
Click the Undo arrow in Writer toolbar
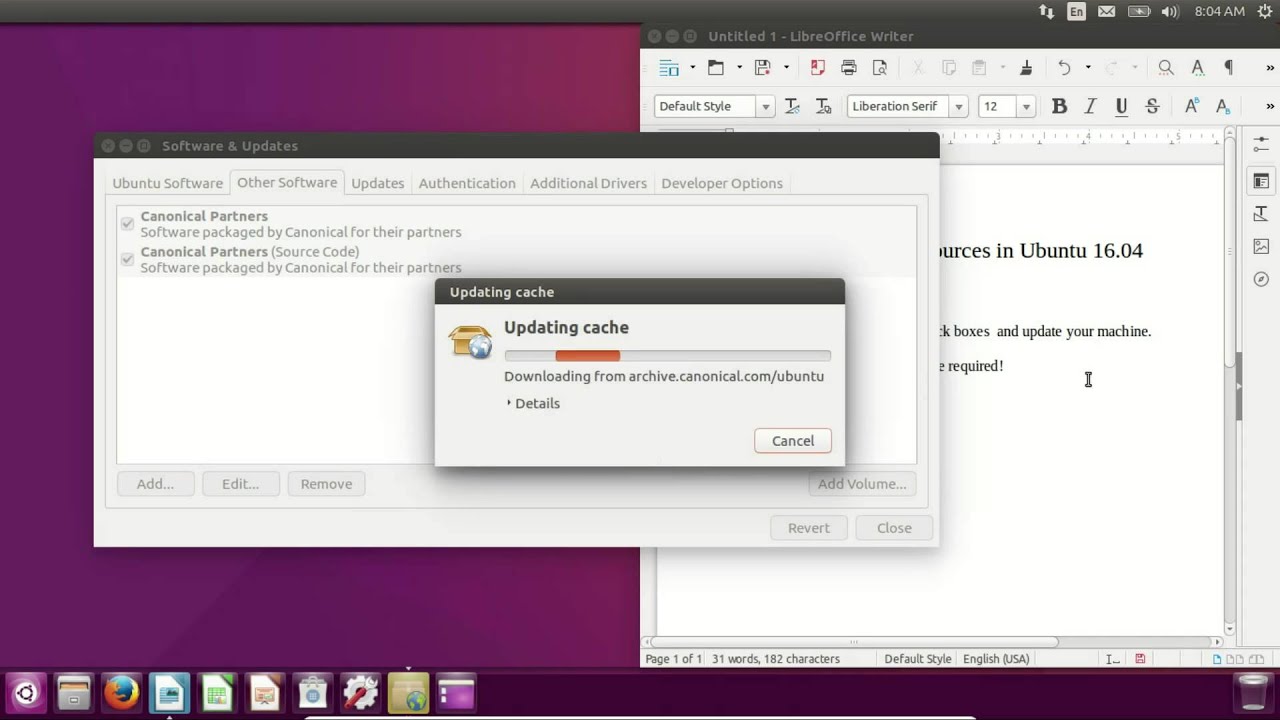(1064, 68)
